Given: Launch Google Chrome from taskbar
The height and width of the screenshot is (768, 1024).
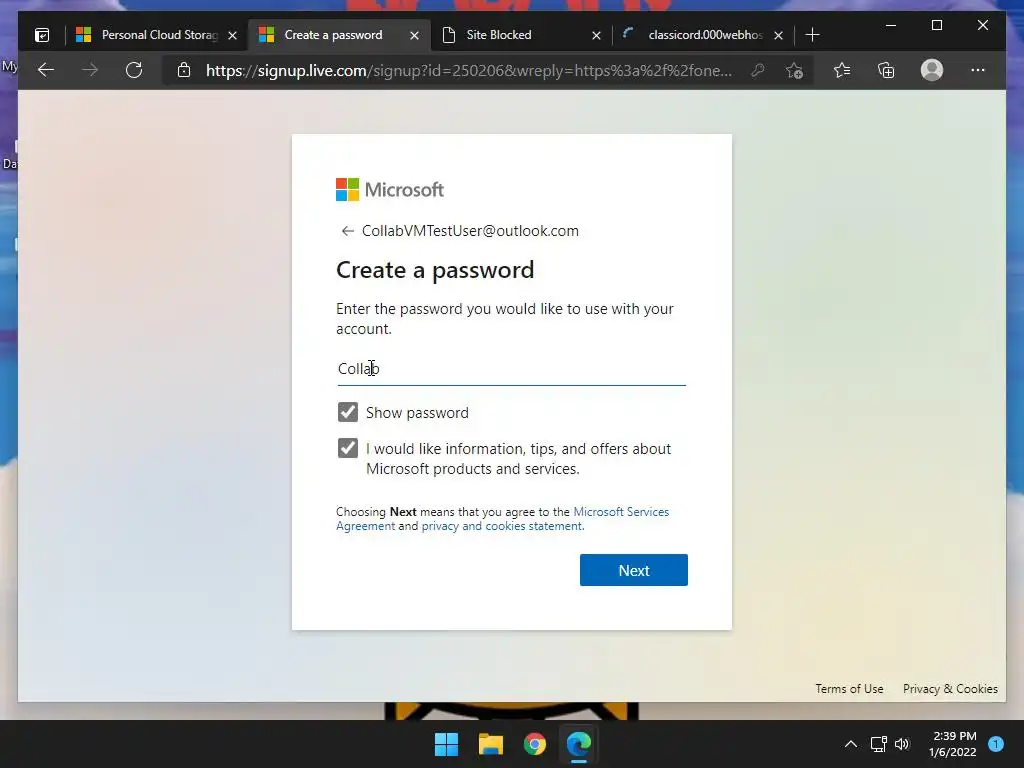Looking at the screenshot, I should point(535,744).
